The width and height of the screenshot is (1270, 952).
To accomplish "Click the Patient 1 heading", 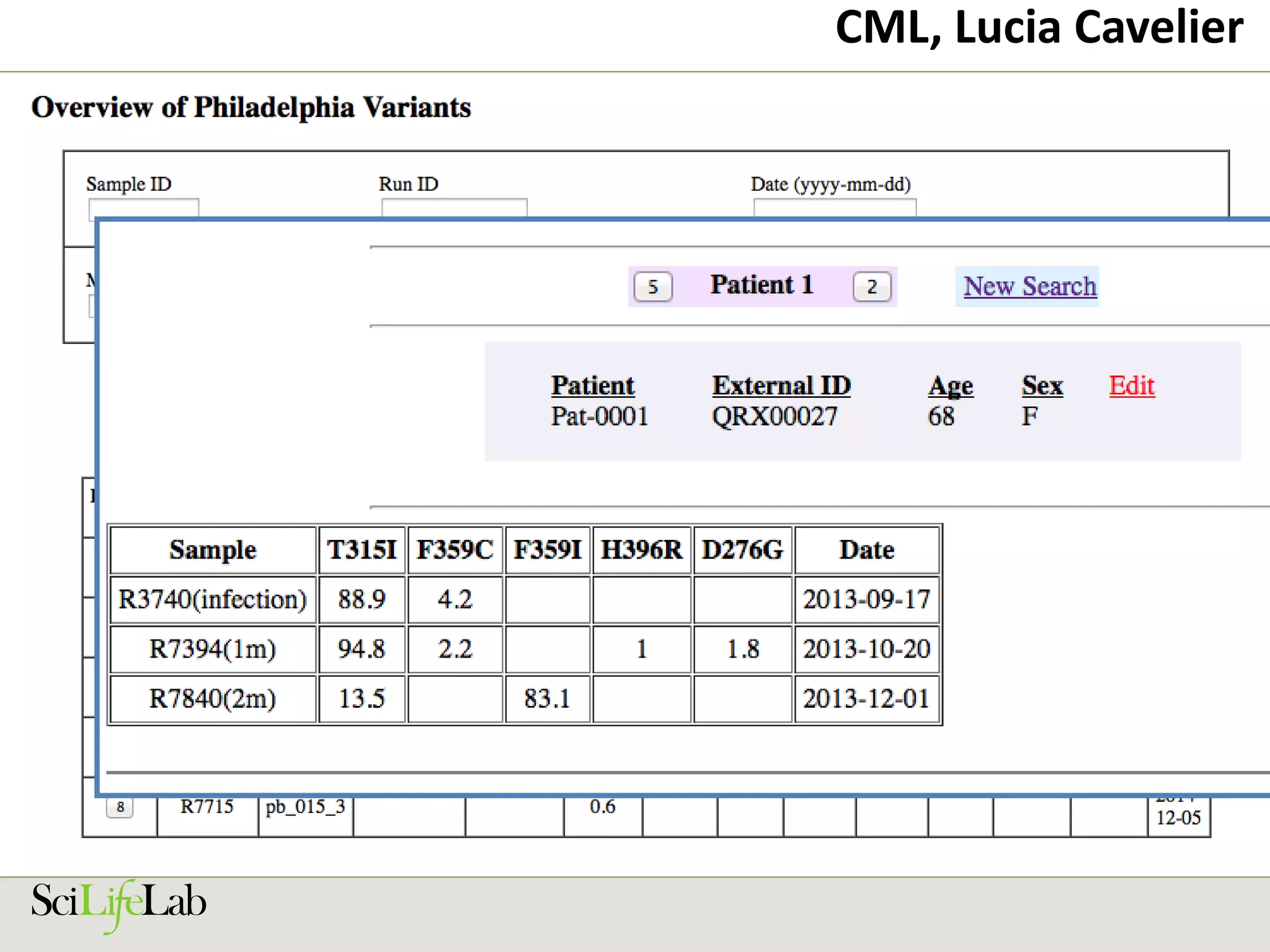I will [762, 285].
